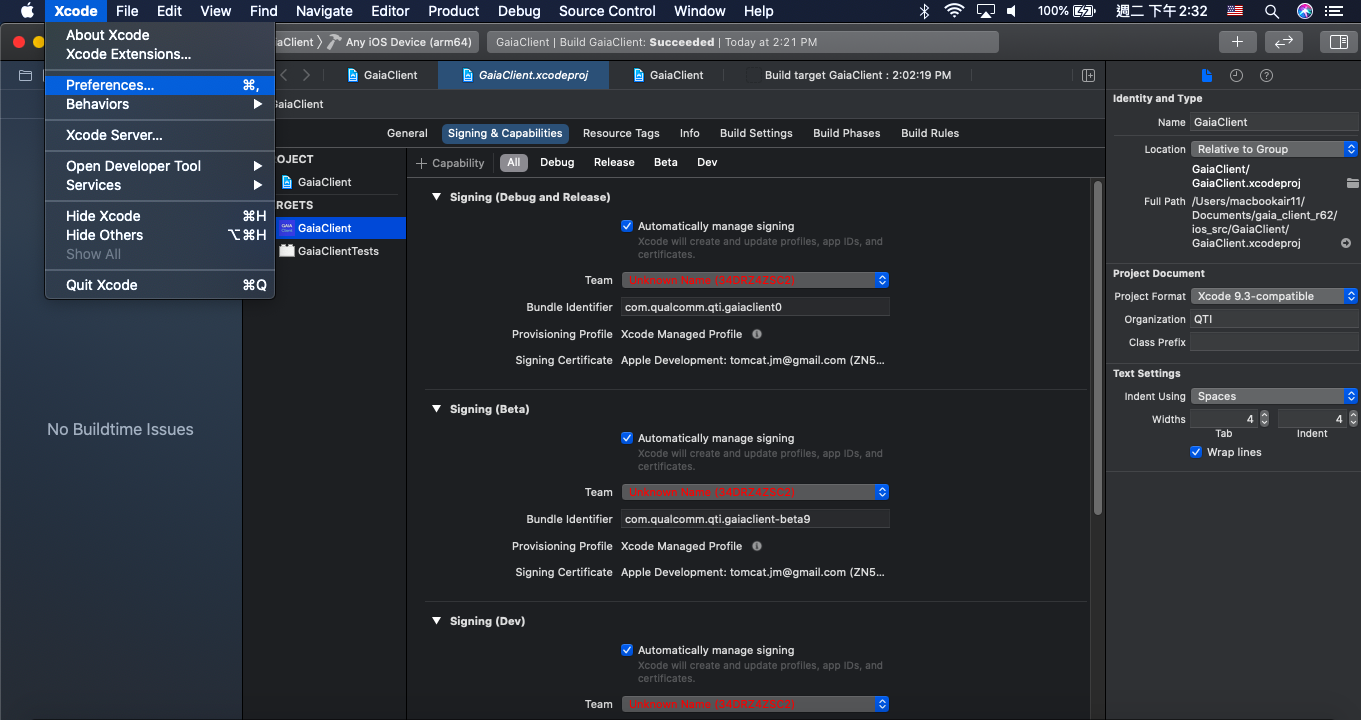1361x720 pixels.
Task: Click the code review arrows button
Action: 1283,42
